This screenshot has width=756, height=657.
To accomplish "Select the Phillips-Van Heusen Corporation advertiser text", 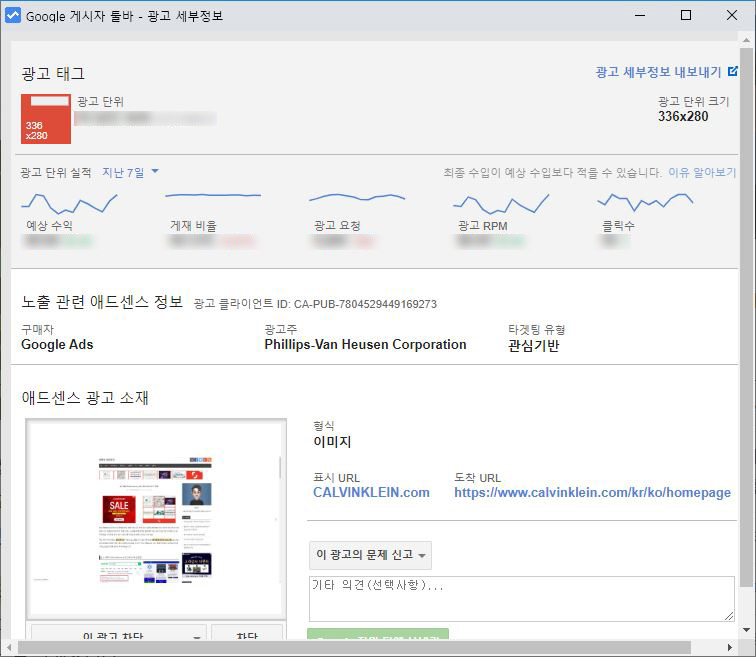I will (365, 345).
